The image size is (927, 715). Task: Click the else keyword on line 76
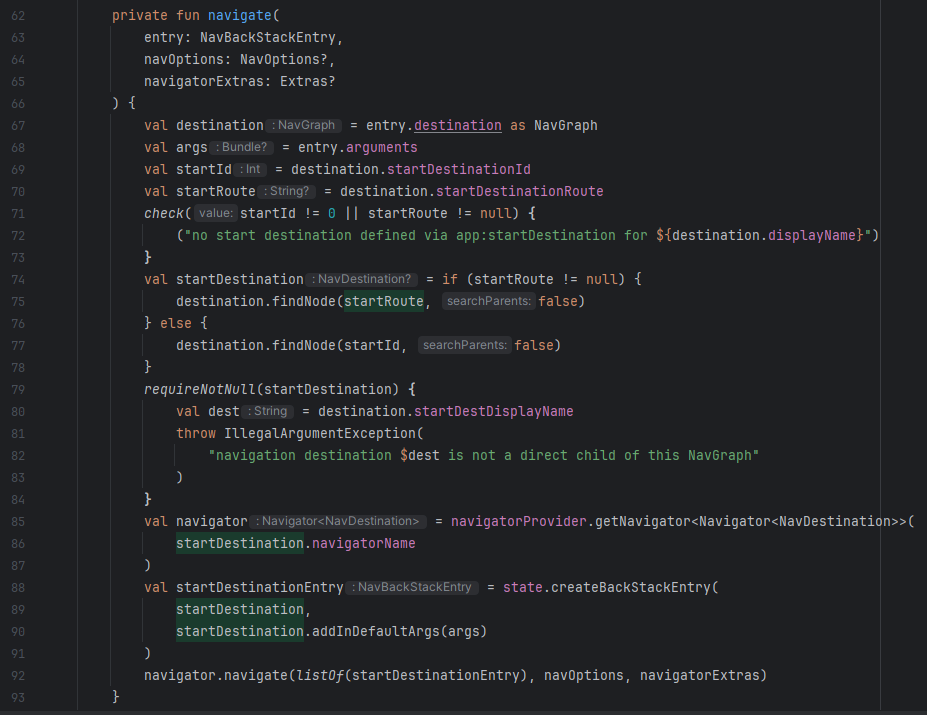coord(176,323)
